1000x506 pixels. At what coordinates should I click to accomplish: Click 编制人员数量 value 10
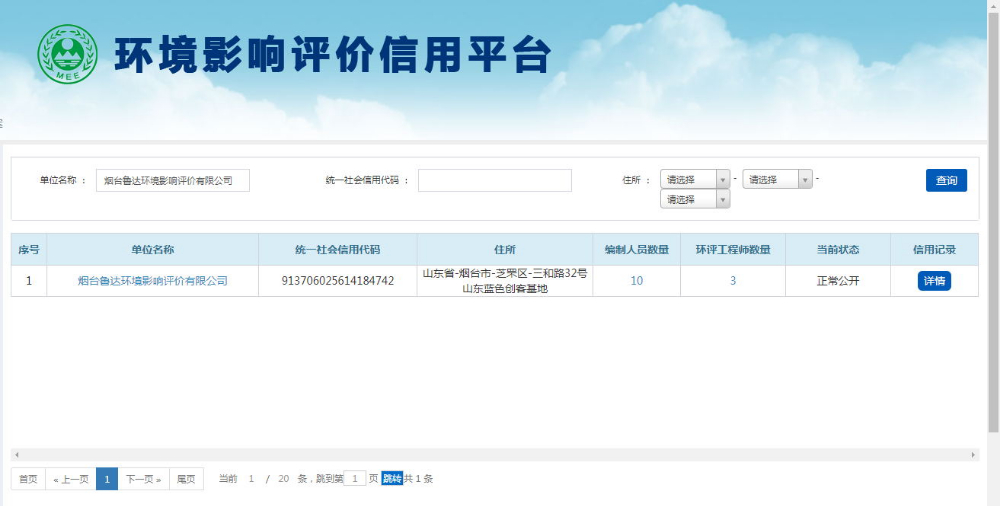(x=636, y=281)
